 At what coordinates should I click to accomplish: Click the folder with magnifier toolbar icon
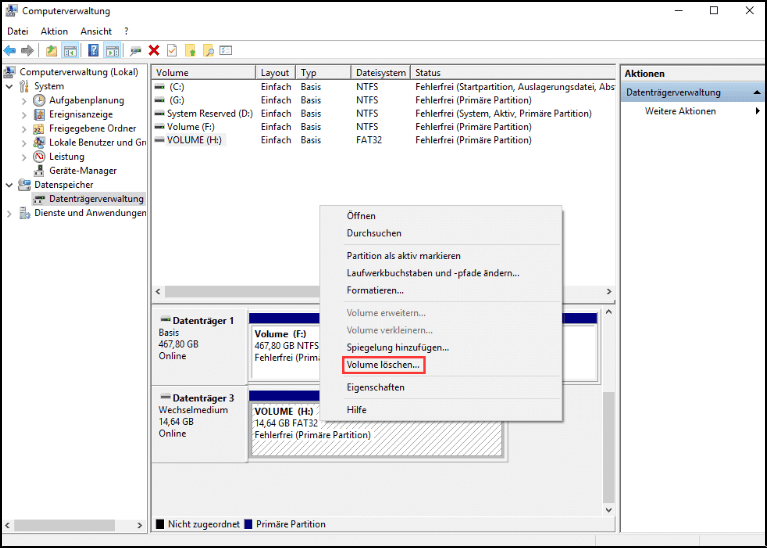click(208, 50)
